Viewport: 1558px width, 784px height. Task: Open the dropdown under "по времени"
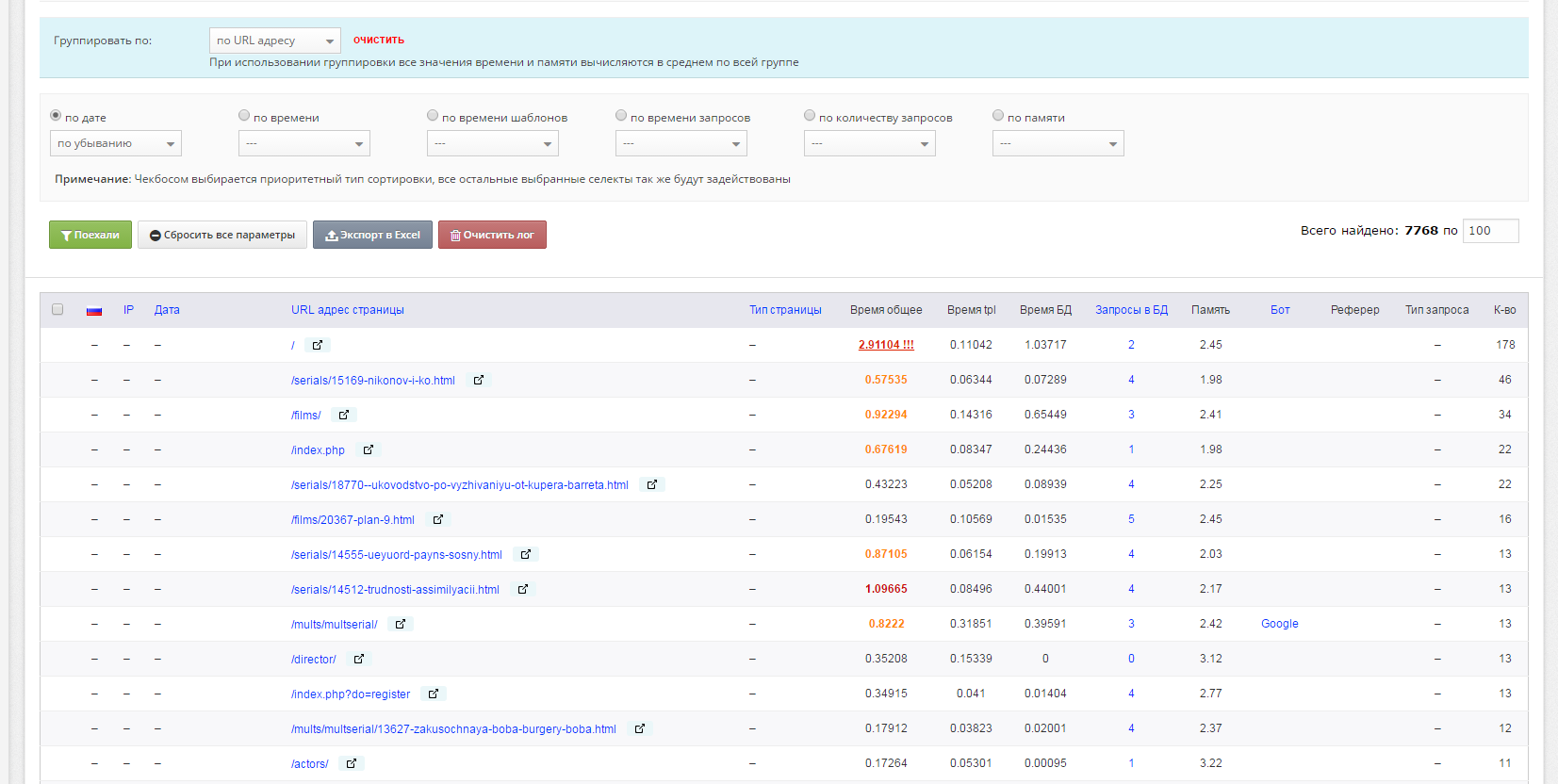click(304, 143)
